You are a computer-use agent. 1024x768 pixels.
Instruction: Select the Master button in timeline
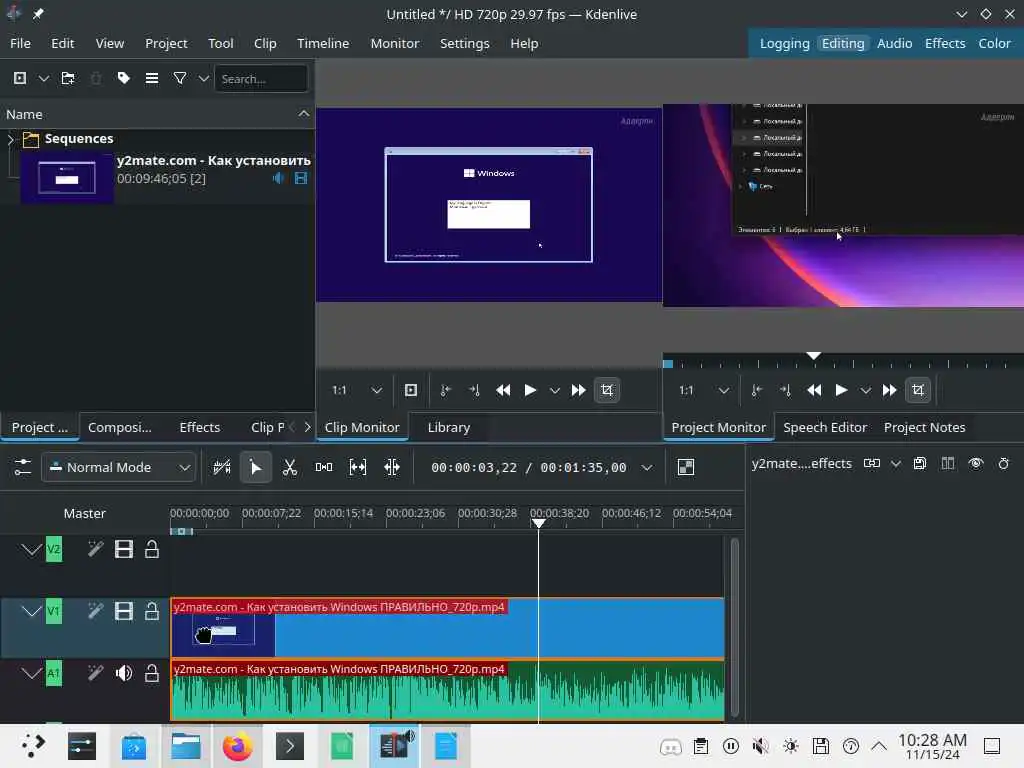coord(84,513)
